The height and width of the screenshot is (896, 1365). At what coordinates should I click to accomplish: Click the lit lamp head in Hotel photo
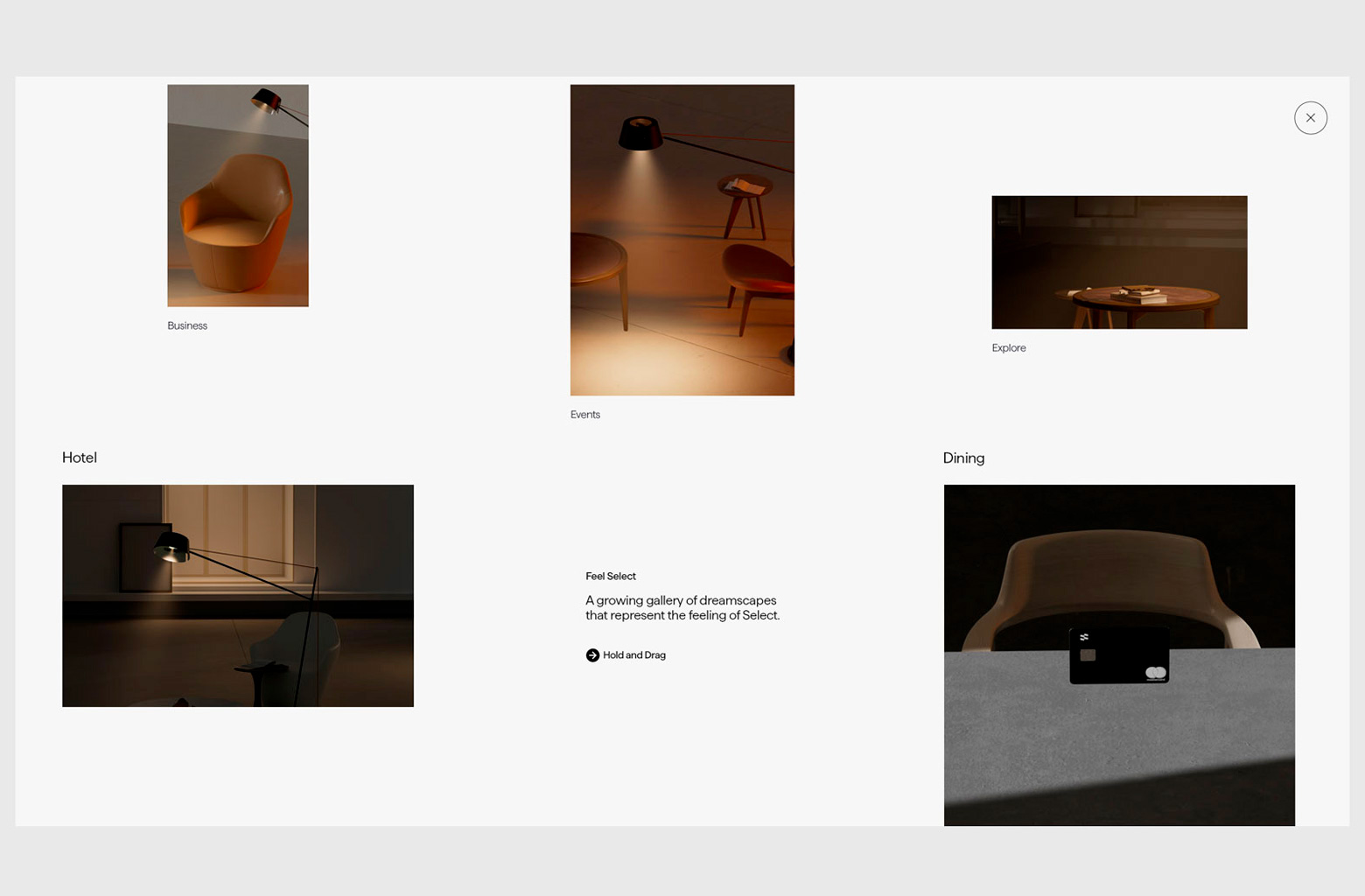click(x=171, y=548)
